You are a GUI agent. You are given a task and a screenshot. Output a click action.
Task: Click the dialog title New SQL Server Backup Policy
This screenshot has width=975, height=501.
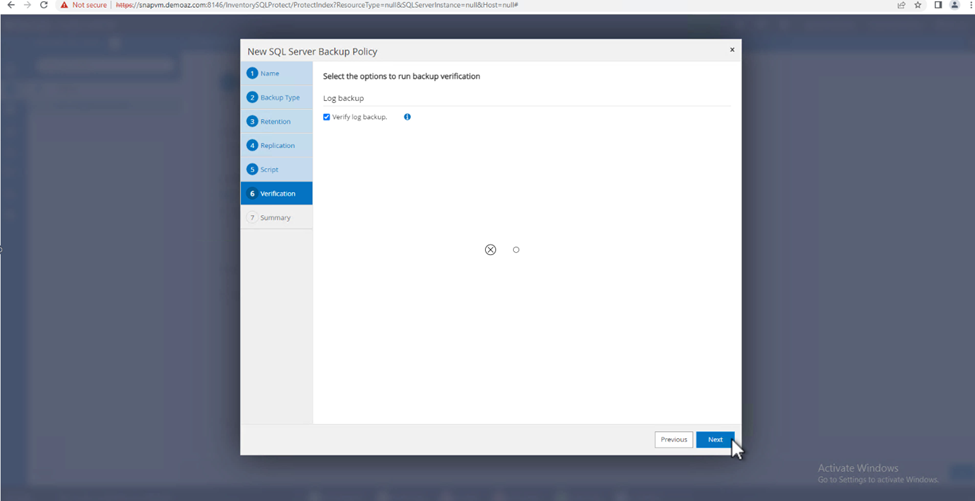pyautogui.click(x=312, y=52)
